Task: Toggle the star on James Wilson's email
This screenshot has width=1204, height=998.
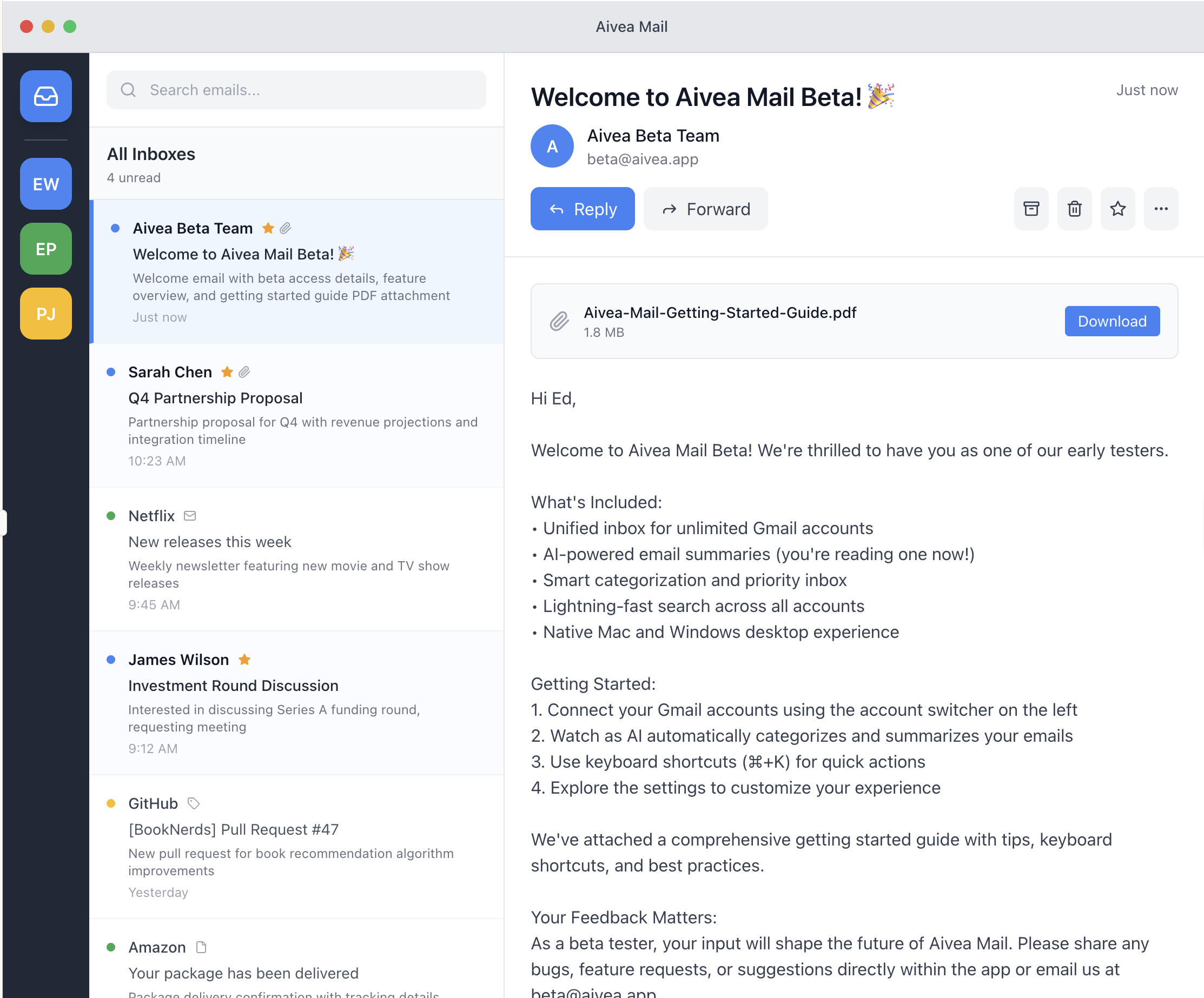Action: tap(244, 660)
